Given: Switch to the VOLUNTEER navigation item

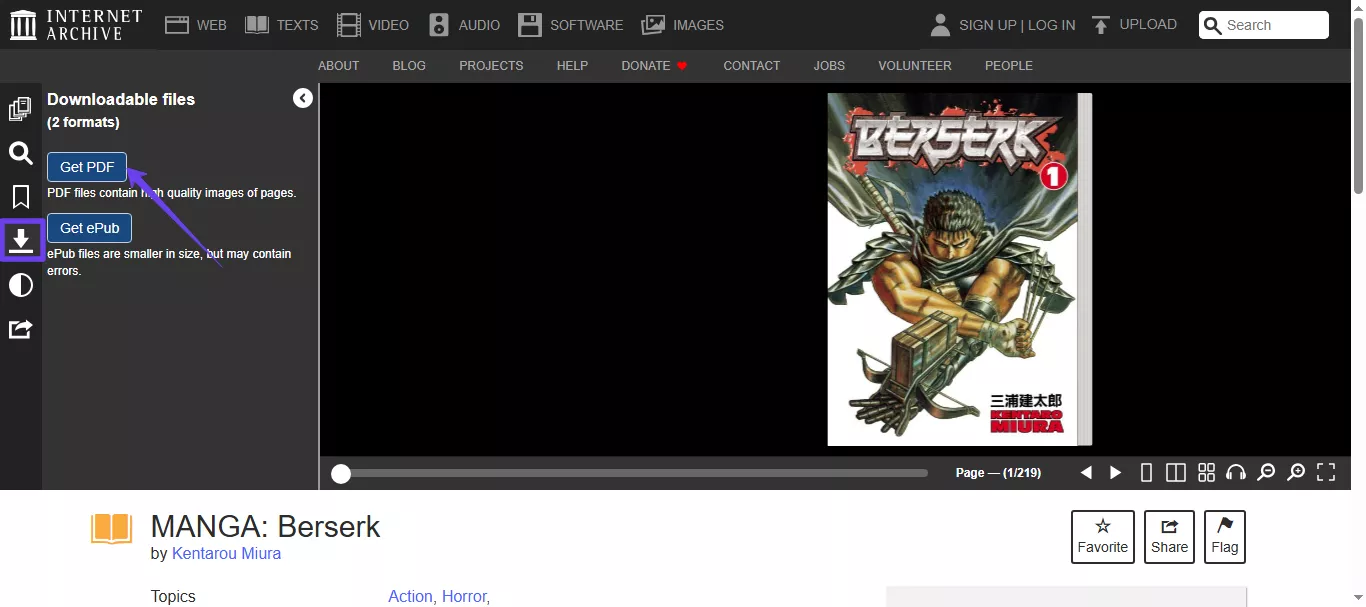Looking at the screenshot, I should tap(914, 65).
